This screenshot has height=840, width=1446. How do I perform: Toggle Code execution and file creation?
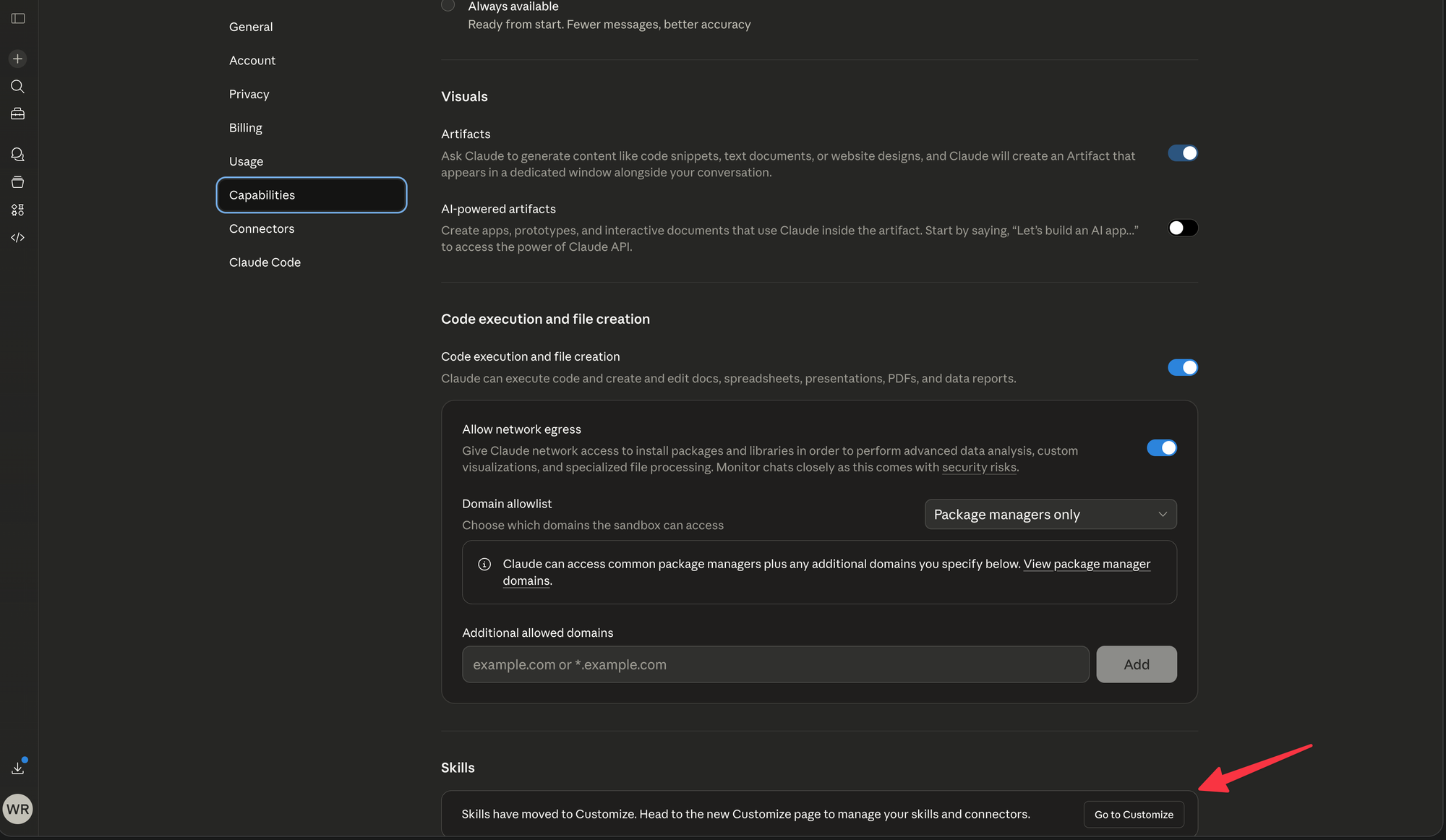click(x=1183, y=368)
